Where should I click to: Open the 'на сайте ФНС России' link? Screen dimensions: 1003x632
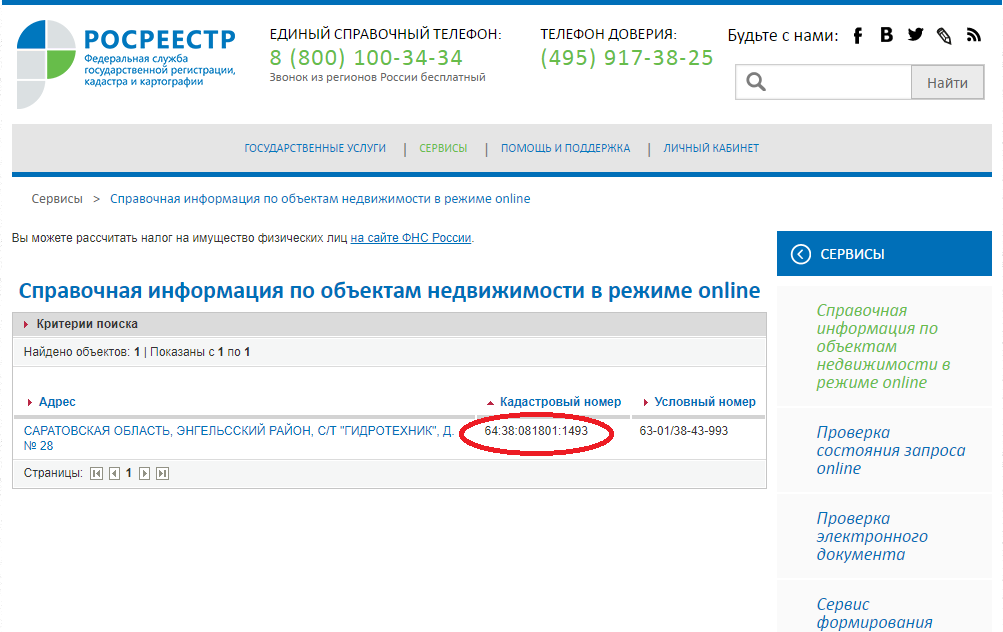click(x=411, y=238)
